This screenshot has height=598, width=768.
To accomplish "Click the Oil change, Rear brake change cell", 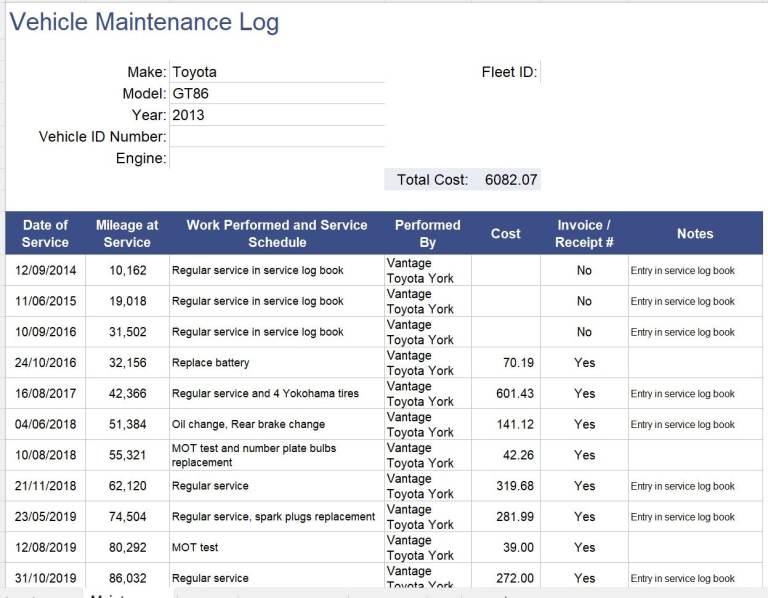I will coord(276,425).
